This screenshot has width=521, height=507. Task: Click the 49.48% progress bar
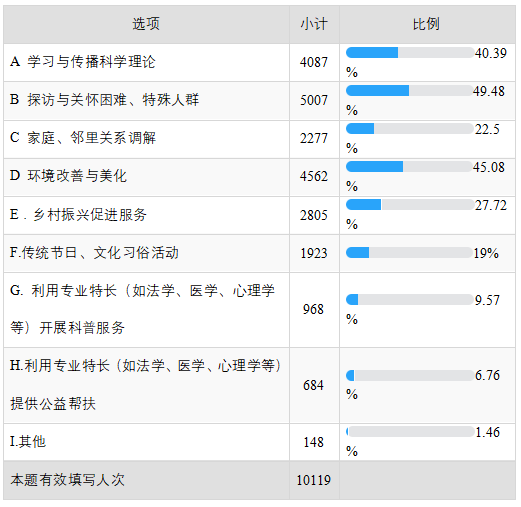(410, 91)
